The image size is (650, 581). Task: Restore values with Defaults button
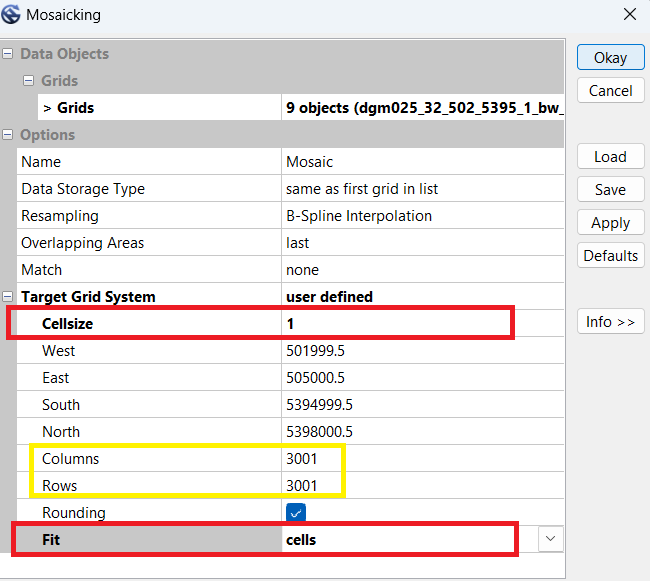(610, 256)
